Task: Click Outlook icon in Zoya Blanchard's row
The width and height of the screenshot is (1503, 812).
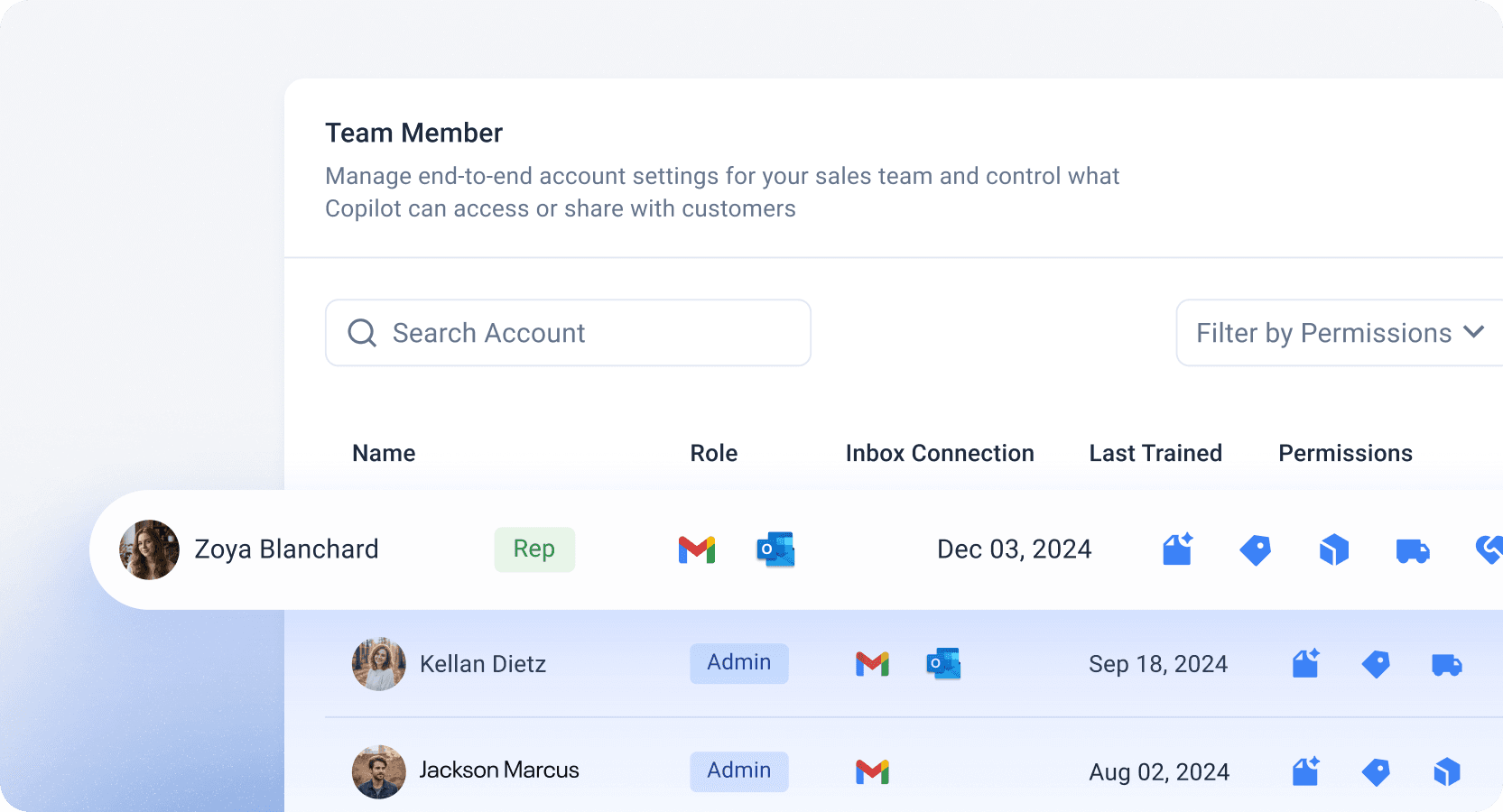Action: coord(775,549)
